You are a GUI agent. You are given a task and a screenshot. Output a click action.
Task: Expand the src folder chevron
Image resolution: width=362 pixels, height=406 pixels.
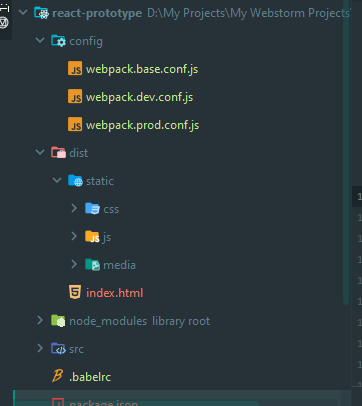point(40,348)
